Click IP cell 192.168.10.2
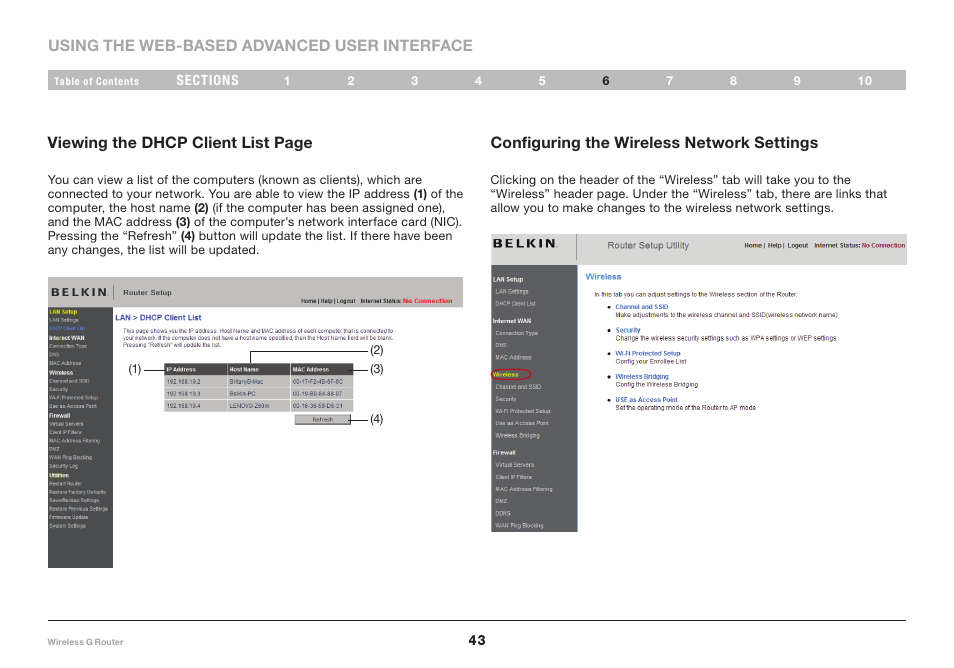This screenshot has width=954, height=668. click(196, 381)
